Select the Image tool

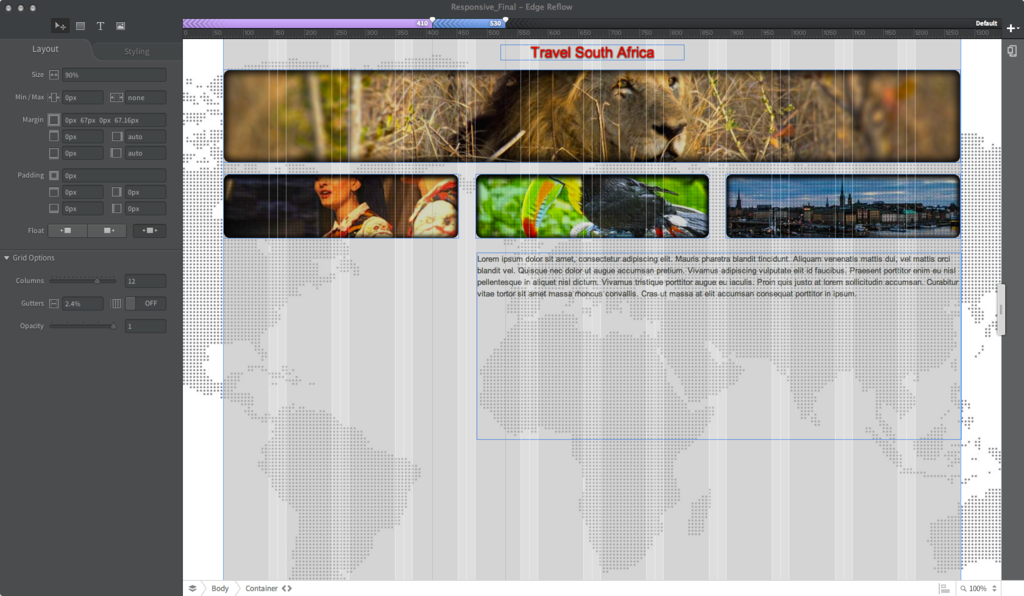120,26
